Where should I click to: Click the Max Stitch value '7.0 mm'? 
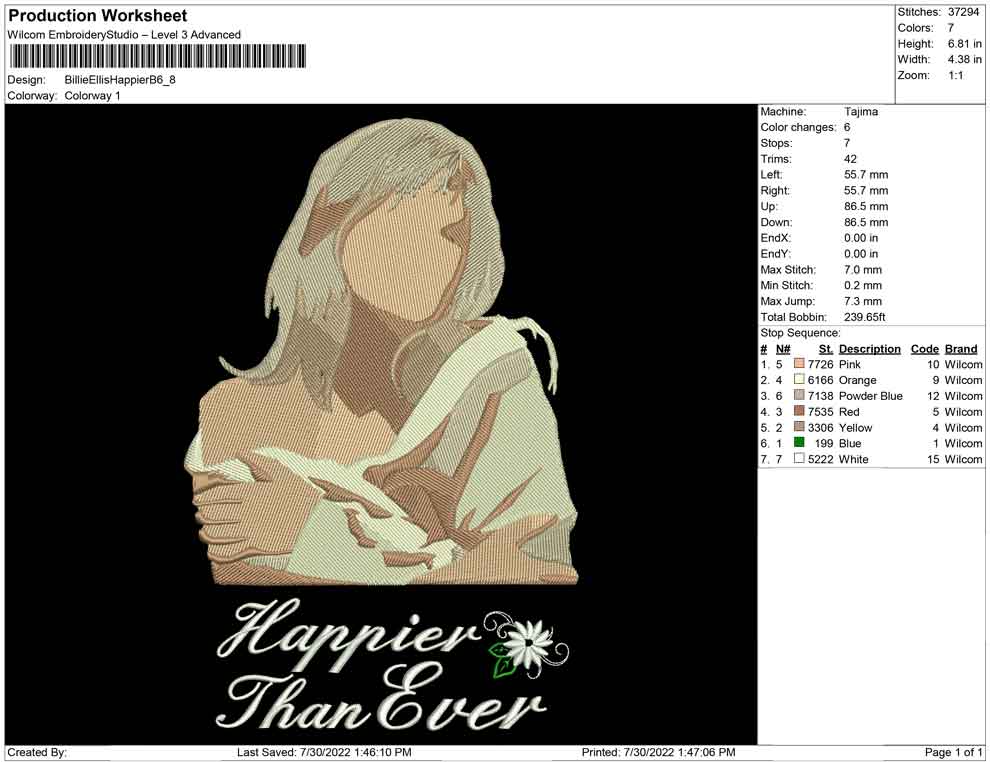(863, 270)
